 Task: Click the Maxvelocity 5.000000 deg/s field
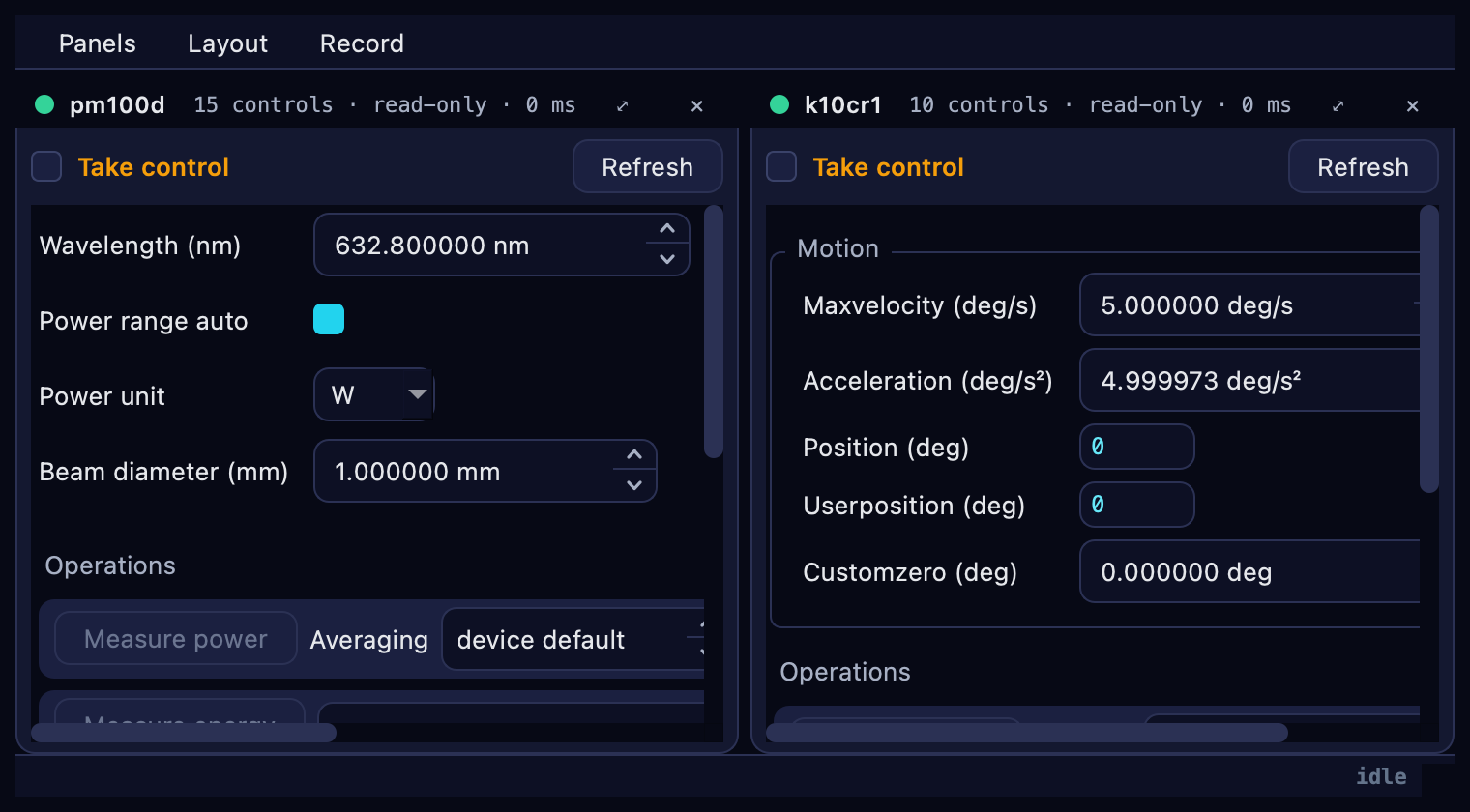[x=1249, y=304]
